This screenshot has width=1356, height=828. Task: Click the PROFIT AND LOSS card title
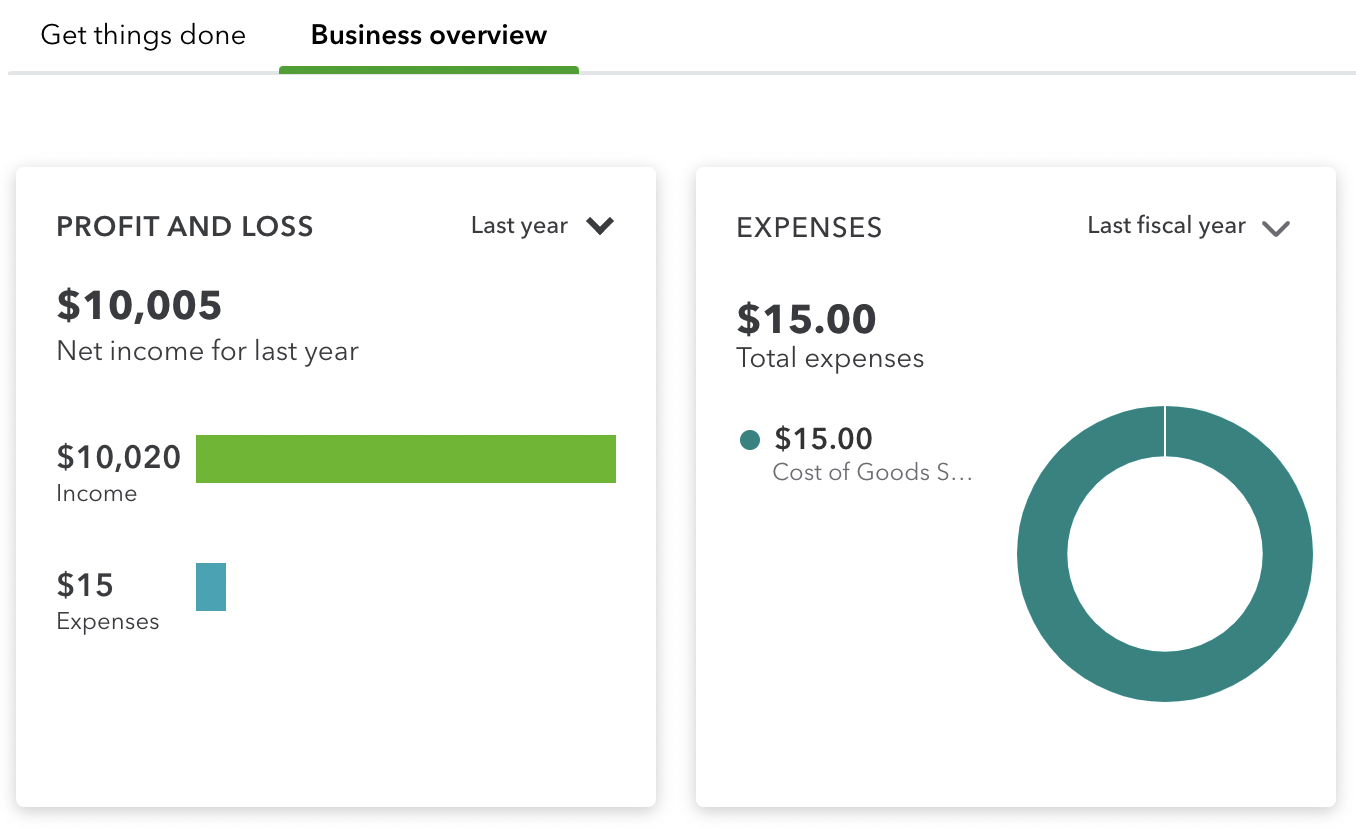(x=185, y=227)
